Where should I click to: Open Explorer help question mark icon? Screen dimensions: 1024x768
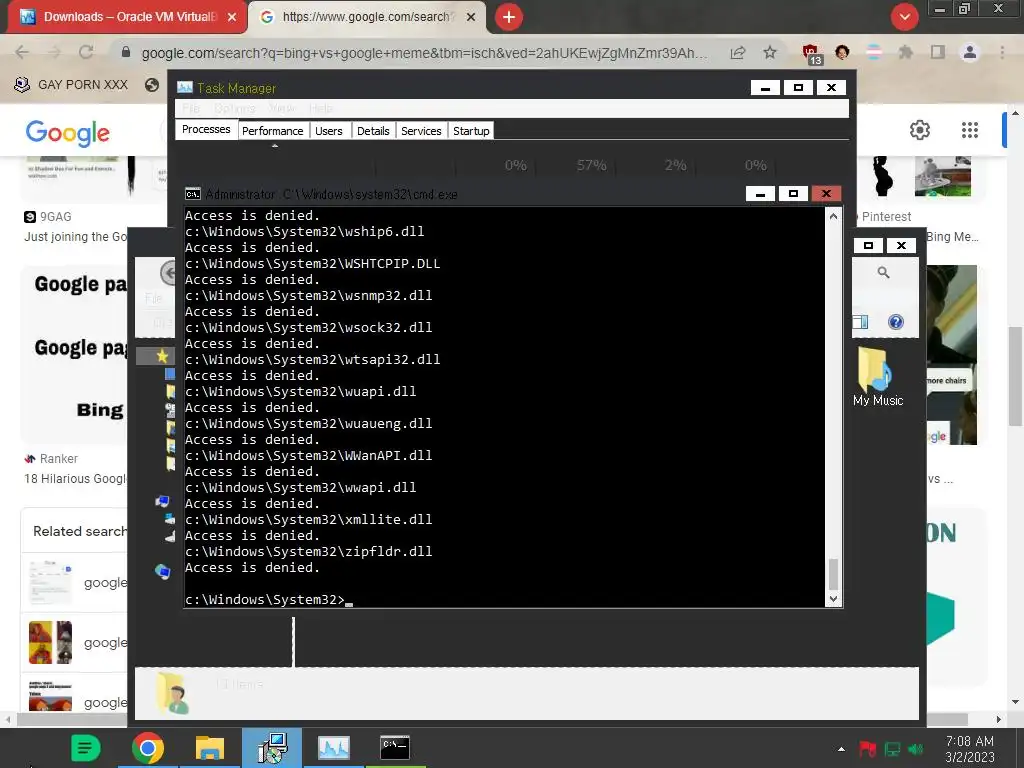(896, 321)
